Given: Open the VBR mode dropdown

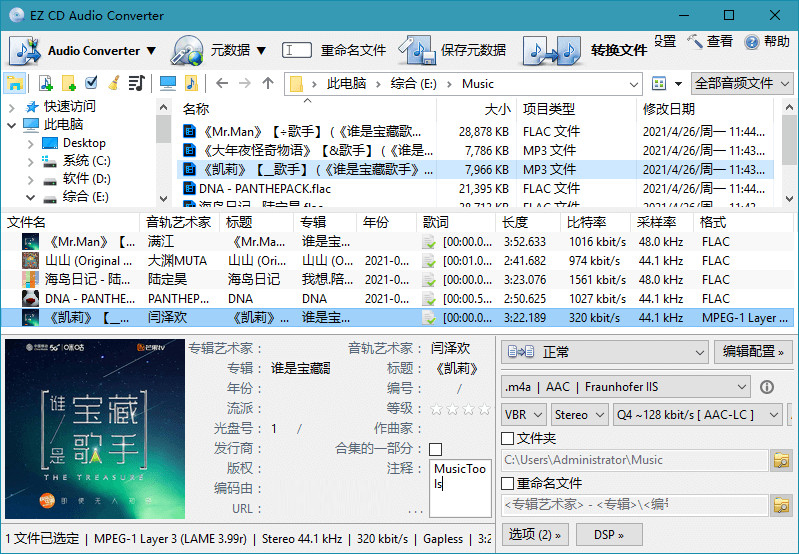Looking at the screenshot, I should coord(523,414).
